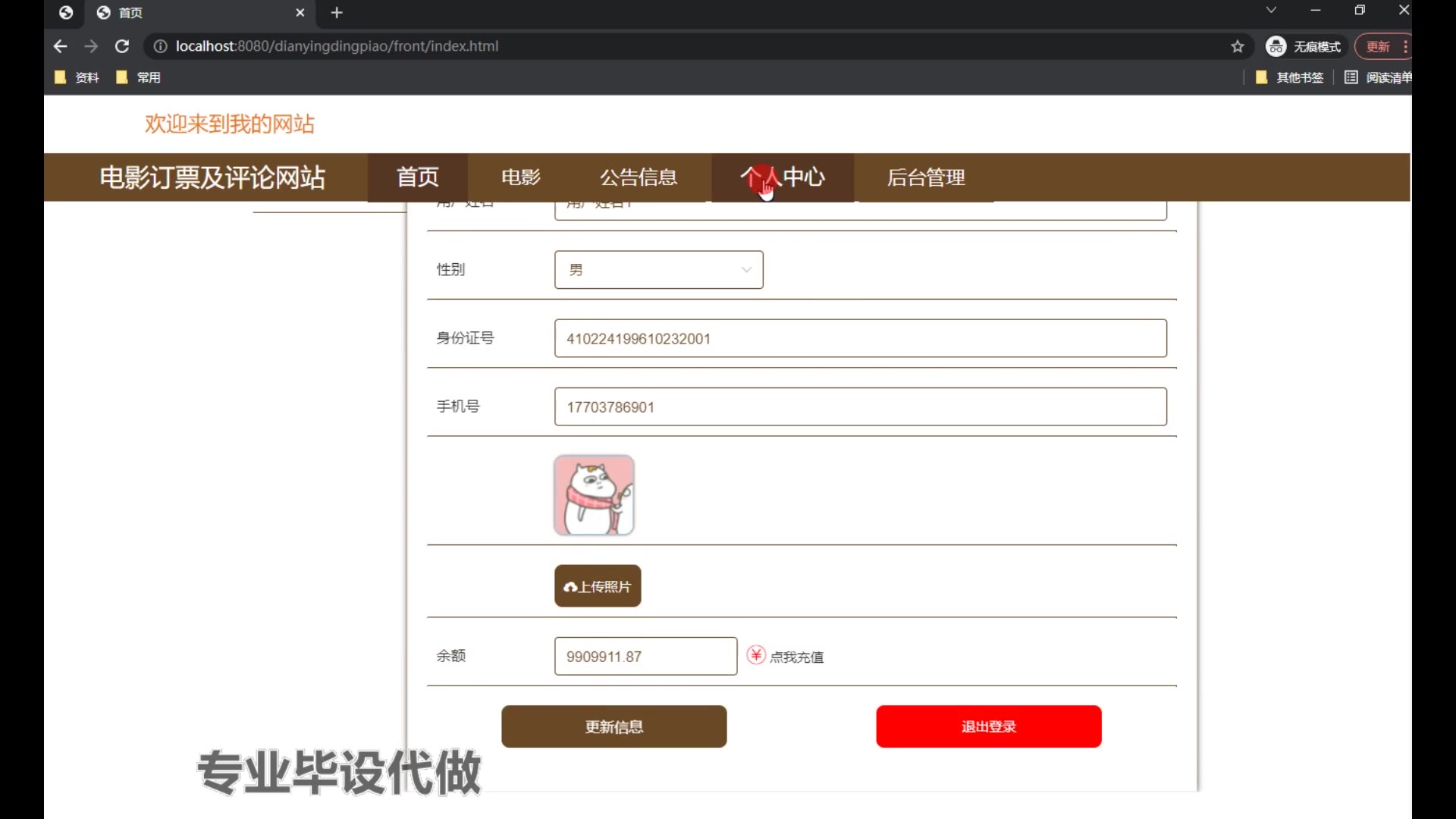
Task: Click the 更新信息 button
Action: pos(613,726)
